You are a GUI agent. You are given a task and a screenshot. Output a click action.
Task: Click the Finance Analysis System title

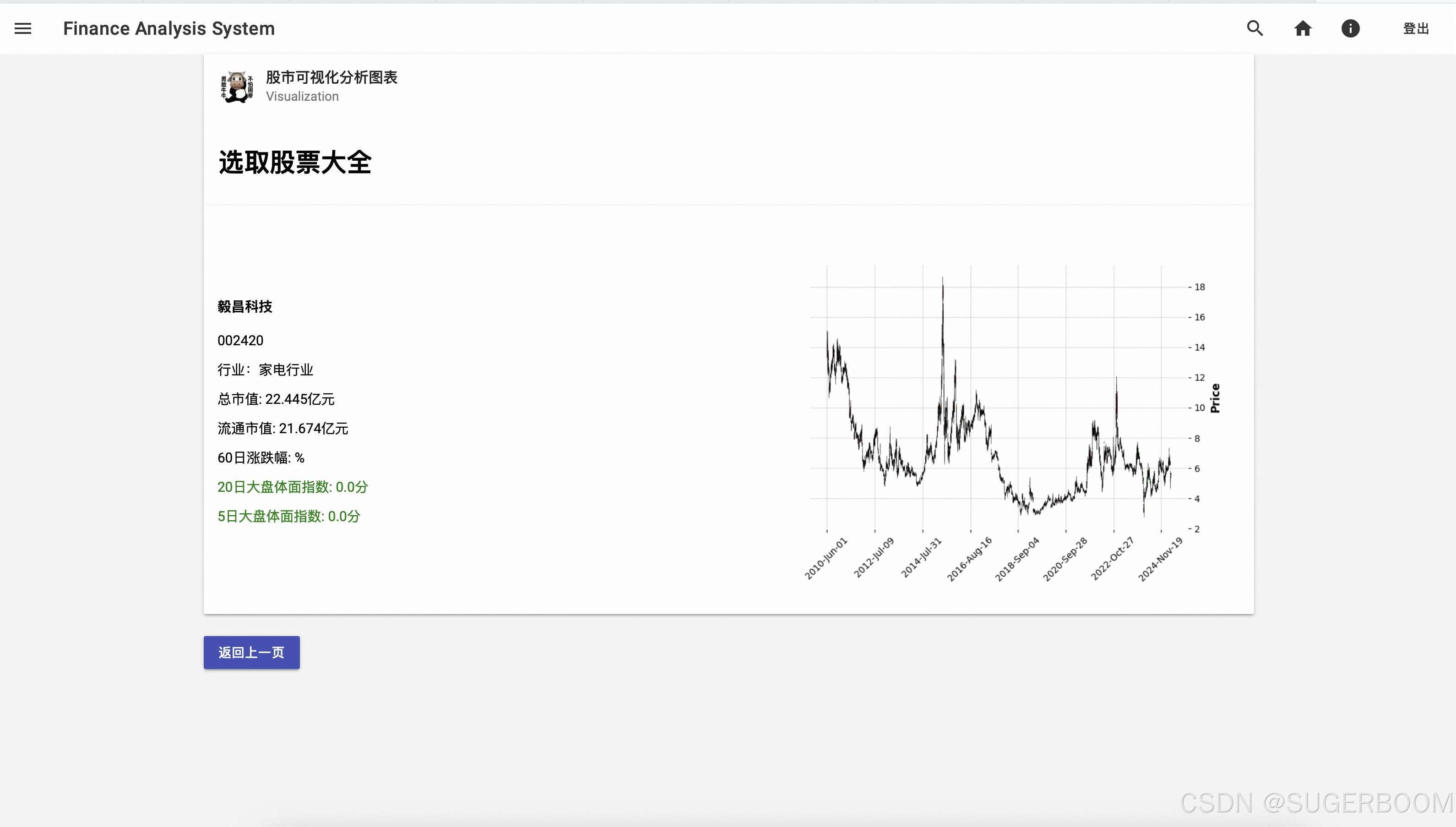pyautogui.click(x=168, y=28)
